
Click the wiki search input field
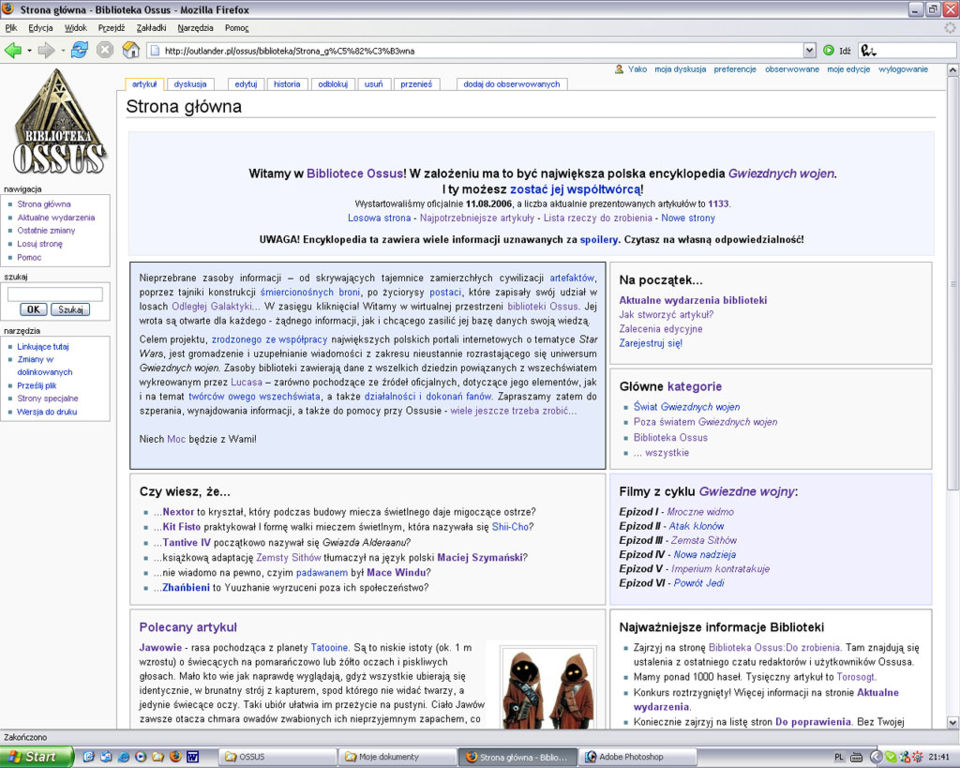55,294
